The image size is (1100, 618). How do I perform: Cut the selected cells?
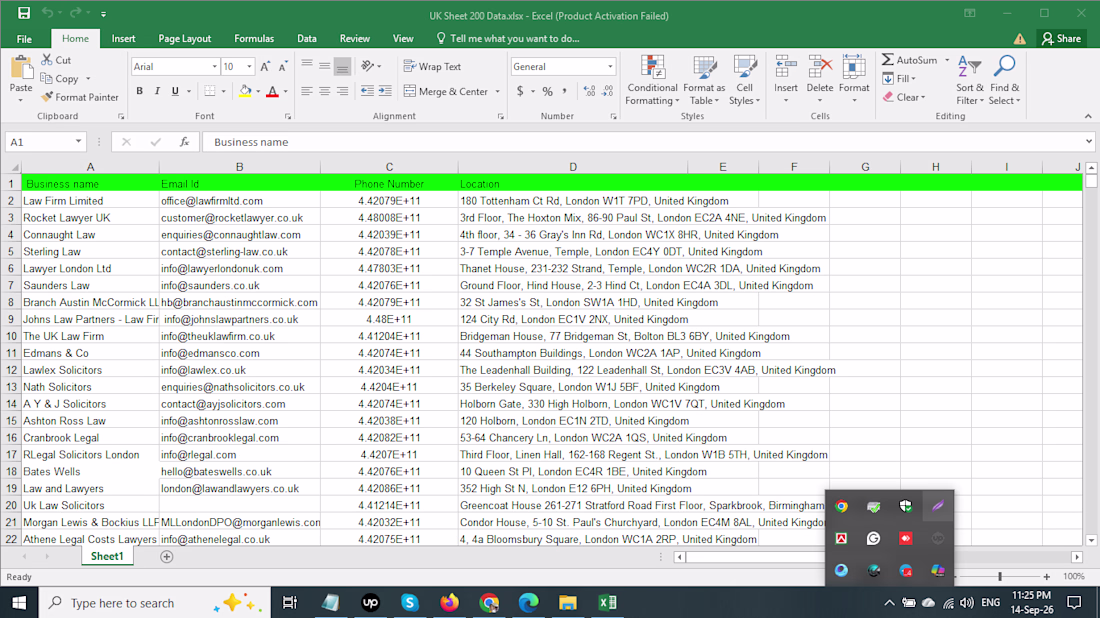point(56,60)
